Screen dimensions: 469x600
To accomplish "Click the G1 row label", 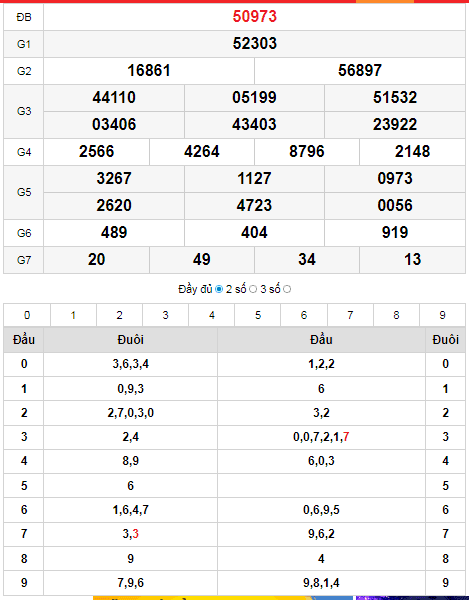I will pyautogui.click(x=24, y=44).
